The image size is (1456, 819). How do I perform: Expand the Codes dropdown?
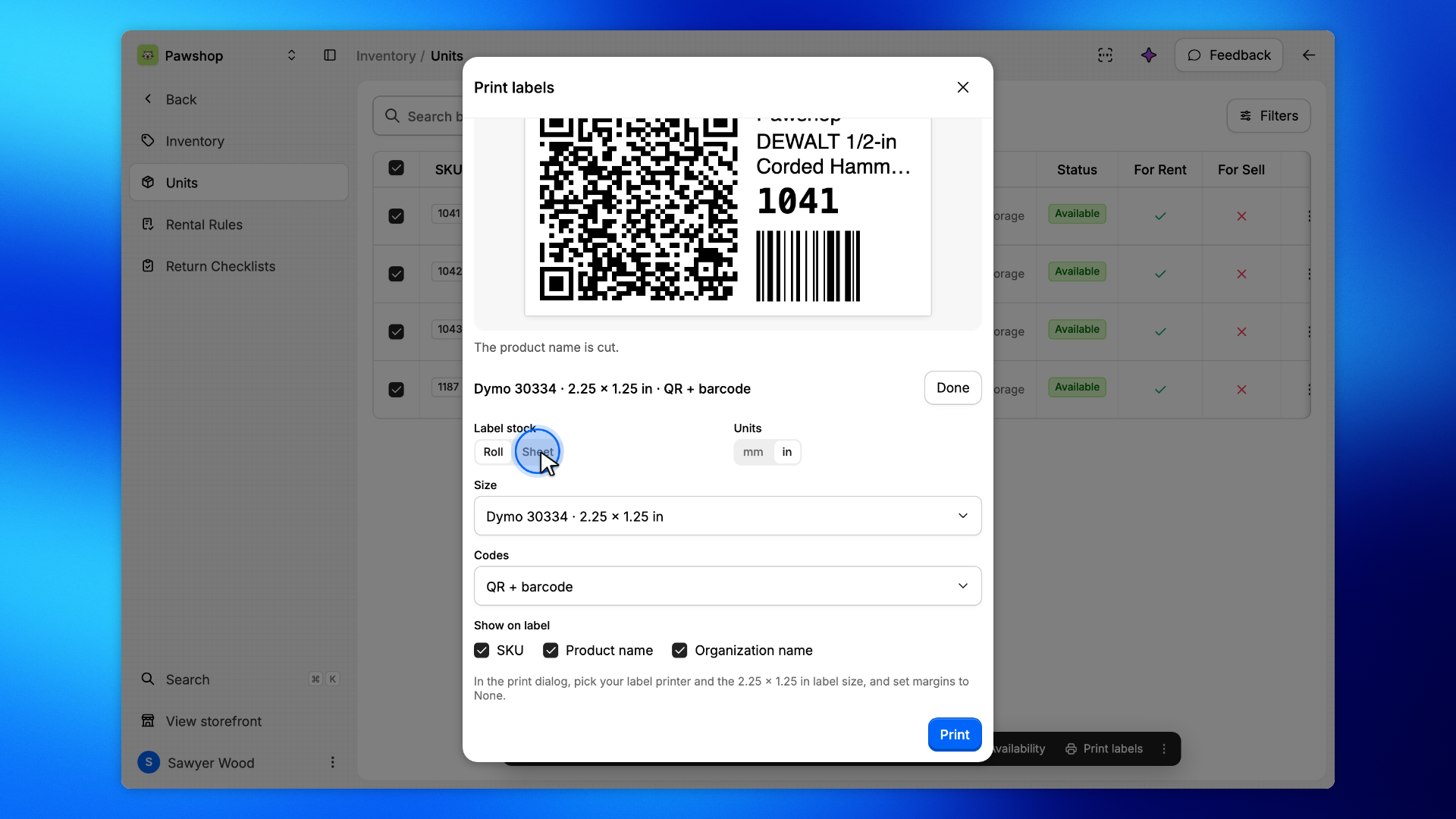click(x=728, y=586)
